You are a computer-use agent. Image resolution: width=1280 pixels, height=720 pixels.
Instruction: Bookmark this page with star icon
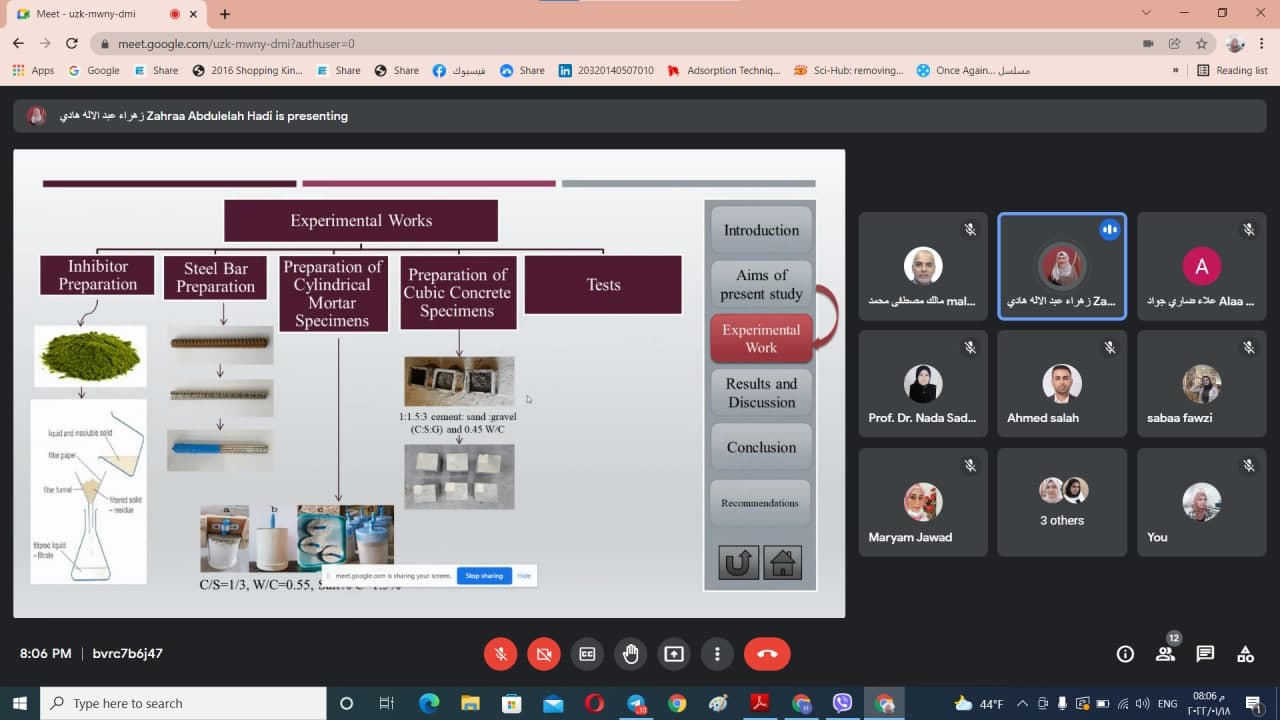pyautogui.click(x=1201, y=44)
